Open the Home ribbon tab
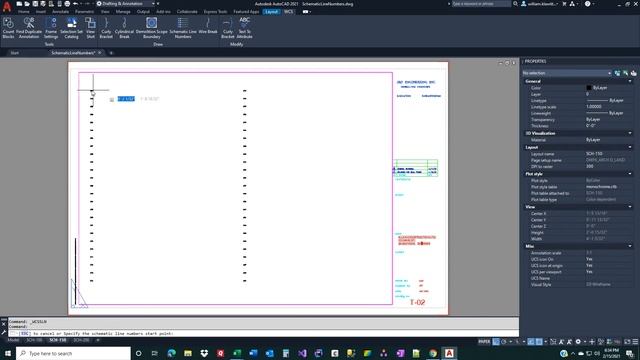This screenshot has width=640, height=360. coord(24,12)
